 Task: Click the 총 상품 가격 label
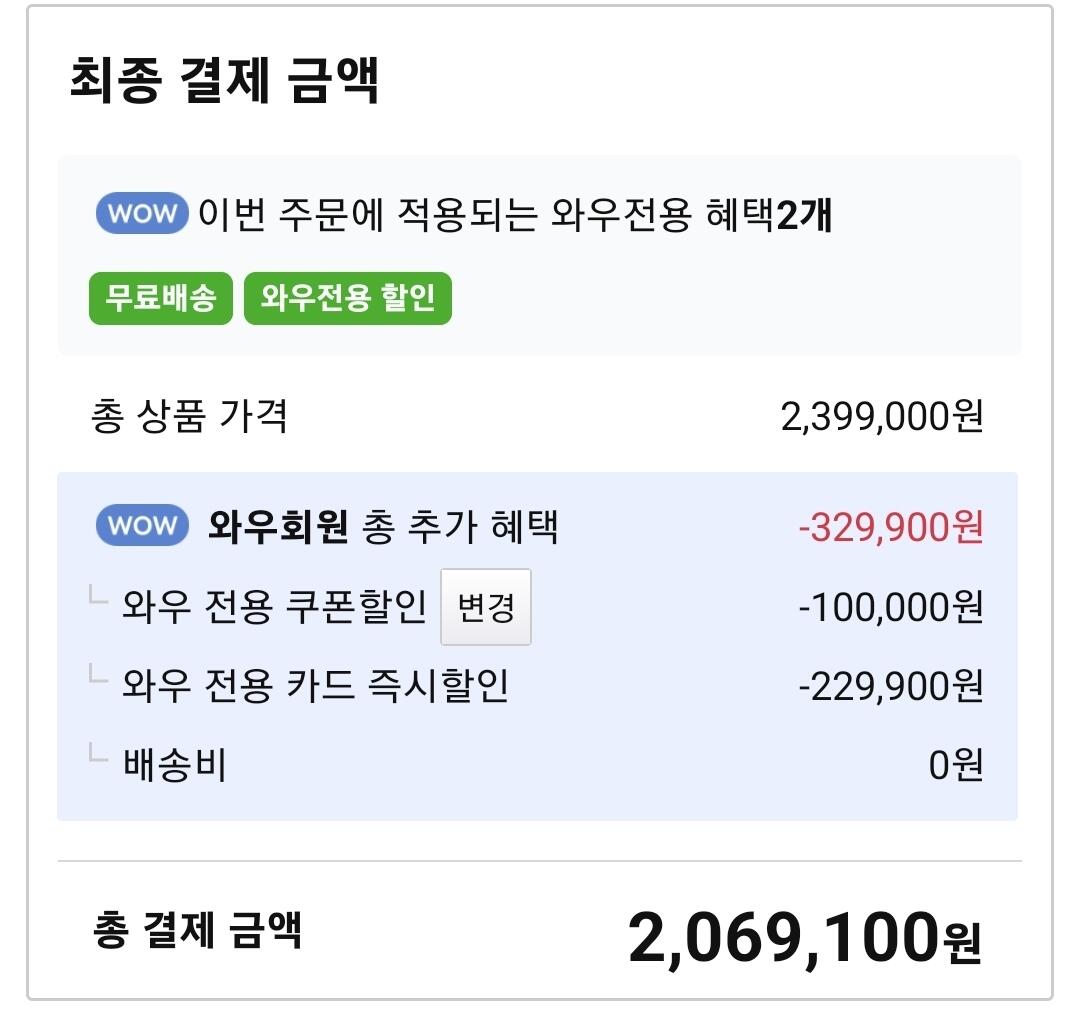pyautogui.click(x=190, y=416)
